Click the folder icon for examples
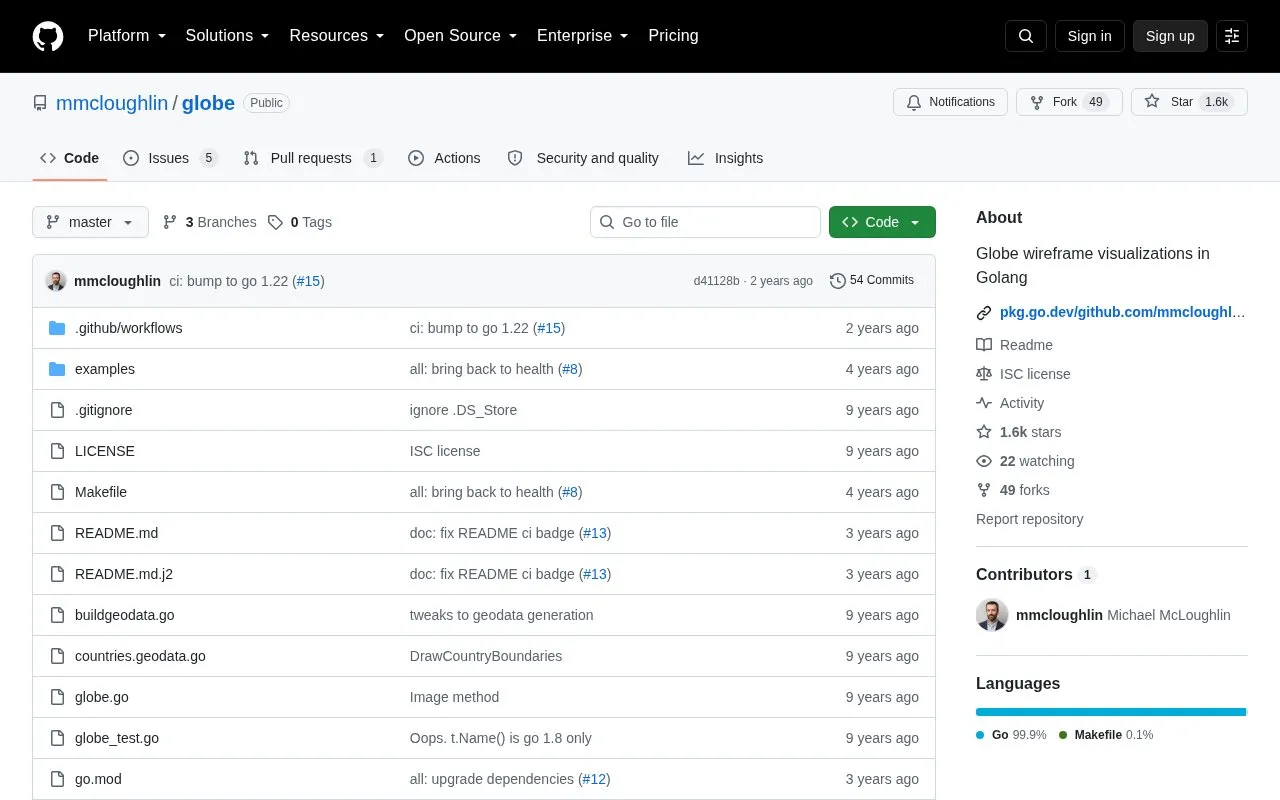 57,369
